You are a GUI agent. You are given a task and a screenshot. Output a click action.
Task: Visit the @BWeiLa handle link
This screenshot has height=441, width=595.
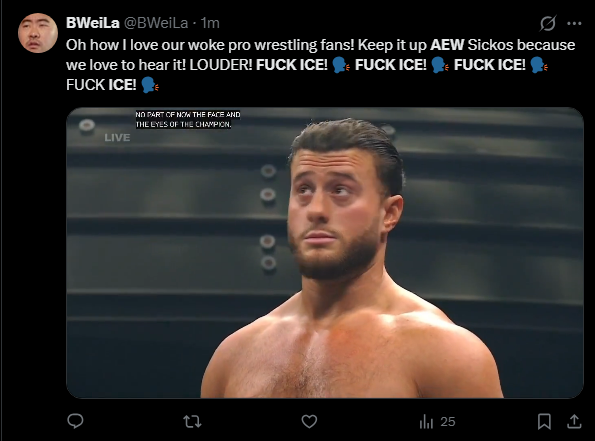pos(156,23)
